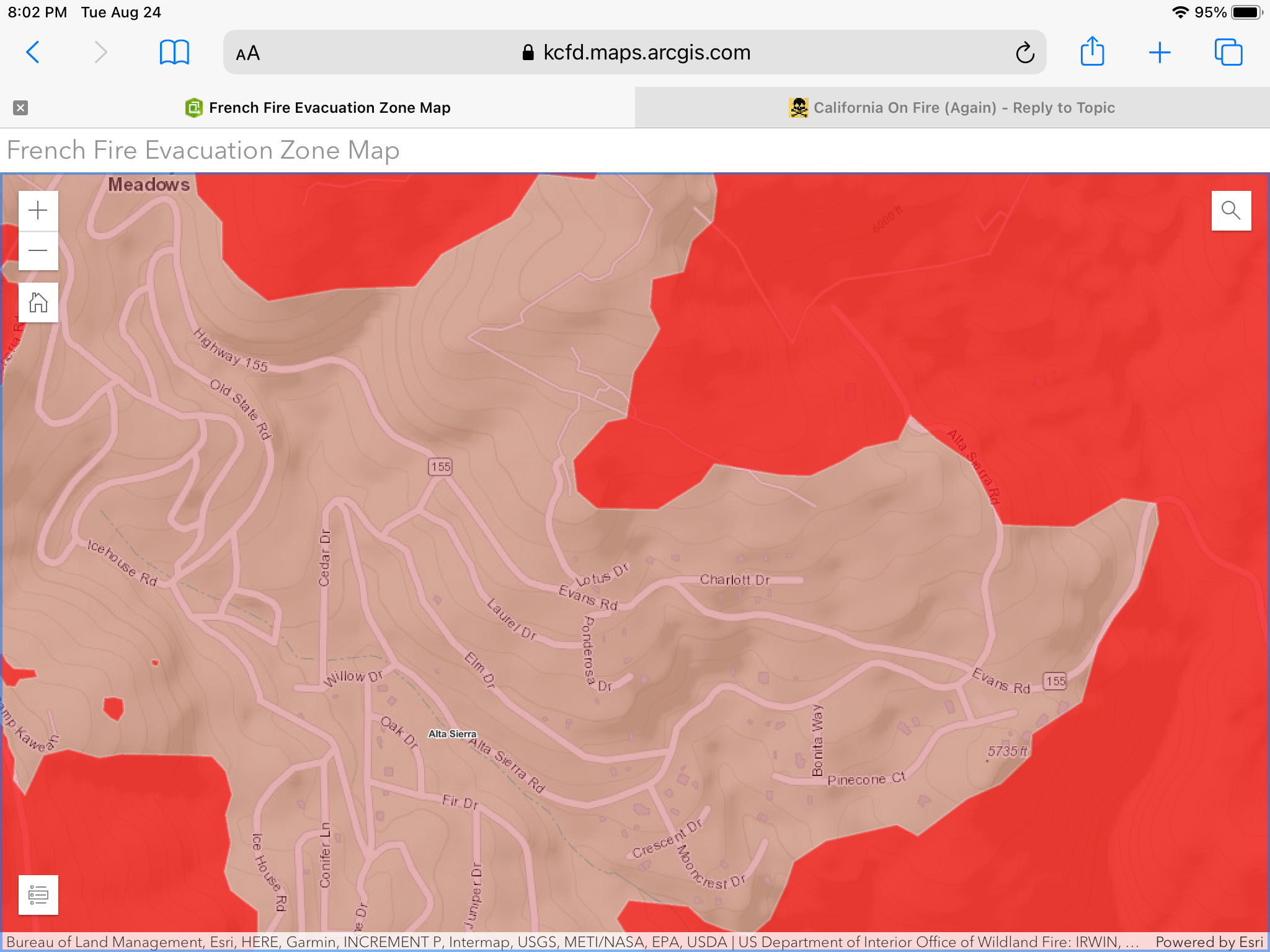The width and height of the screenshot is (1270, 952).
Task: Reset map to default home extent
Action: 38,302
